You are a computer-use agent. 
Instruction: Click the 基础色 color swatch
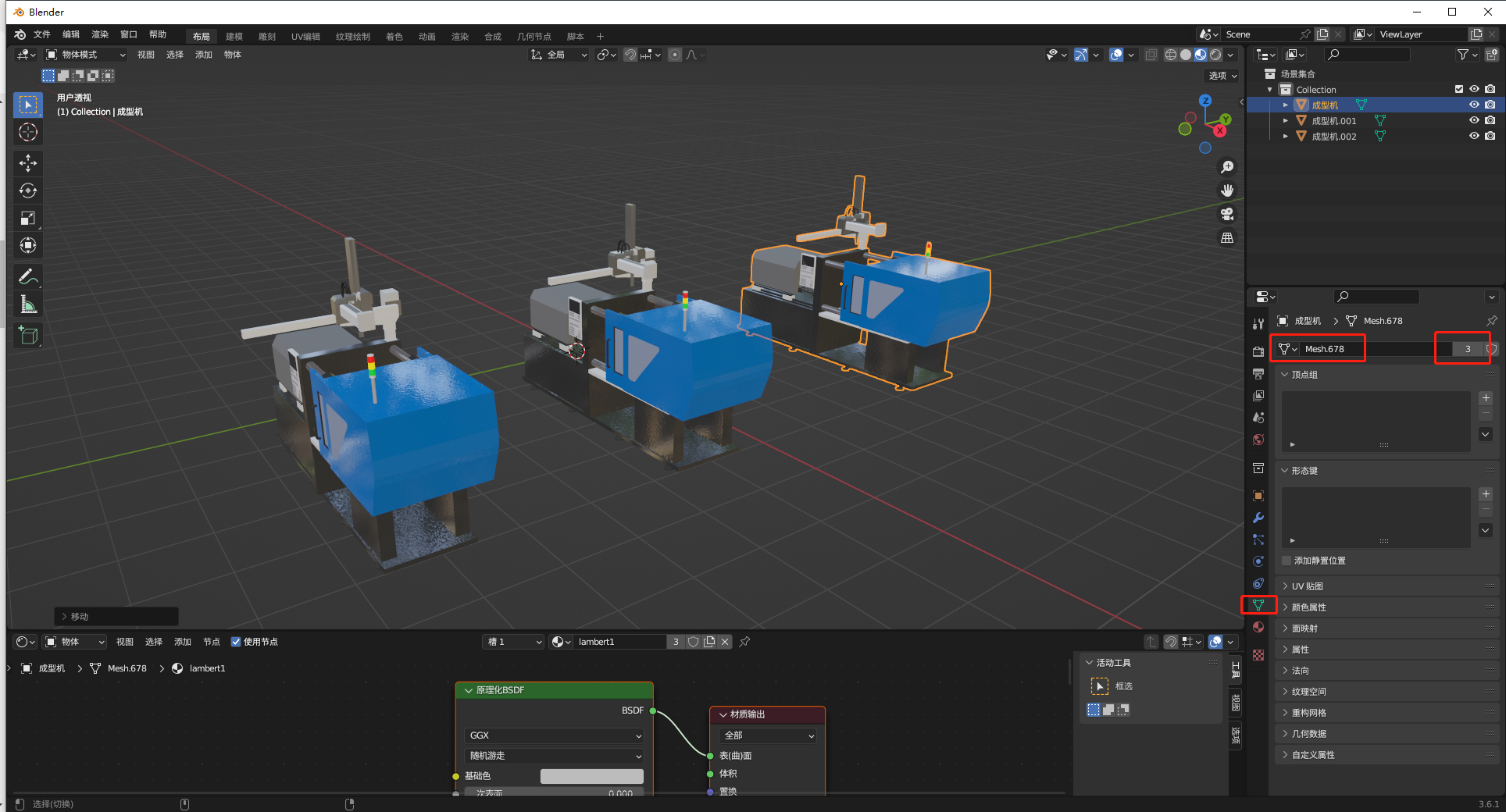591,776
